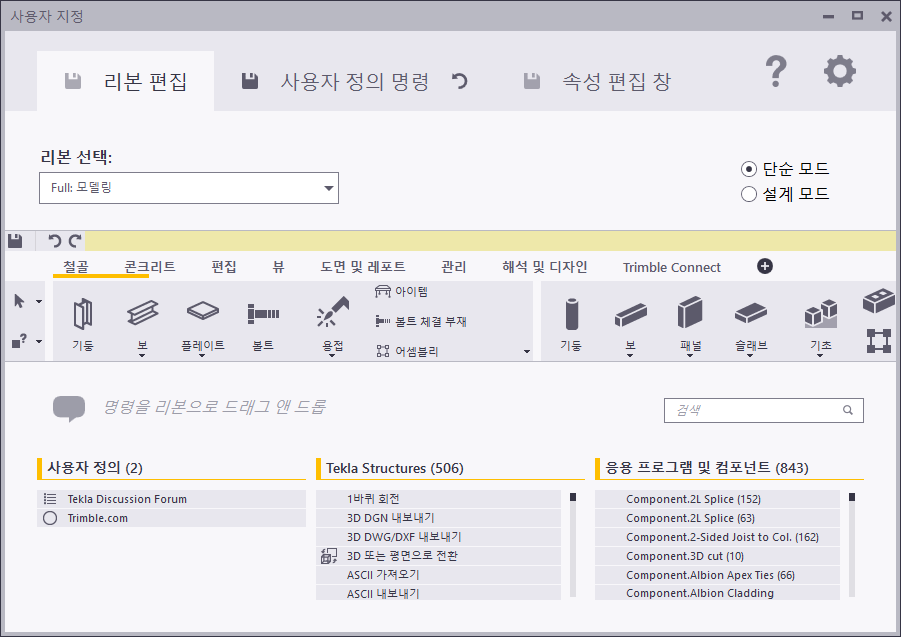The height and width of the screenshot is (637, 901).
Task: Select the foundation (기초) icon
Action: [819, 315]
